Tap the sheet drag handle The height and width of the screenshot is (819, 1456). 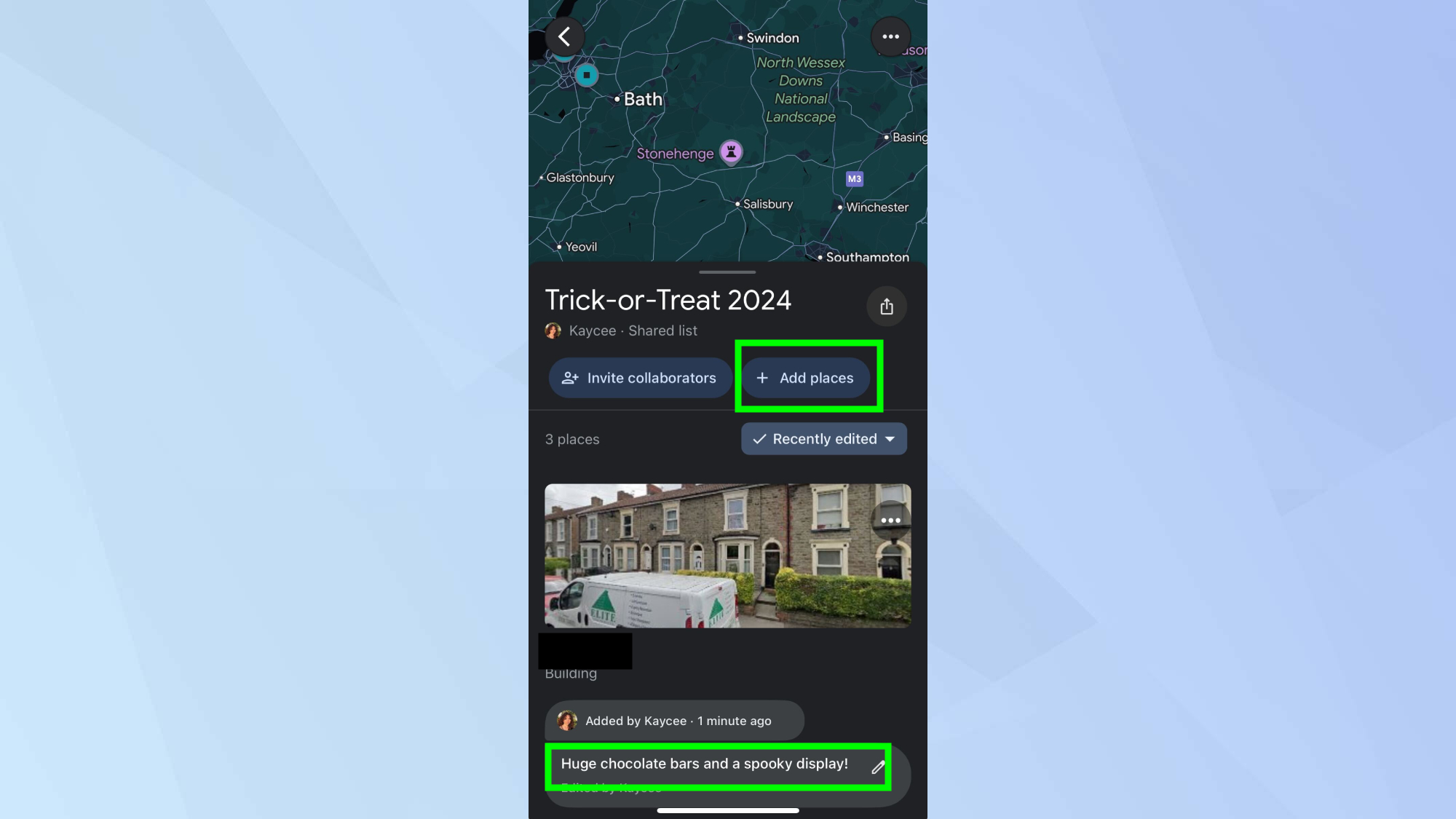click(x=727, y=272)
